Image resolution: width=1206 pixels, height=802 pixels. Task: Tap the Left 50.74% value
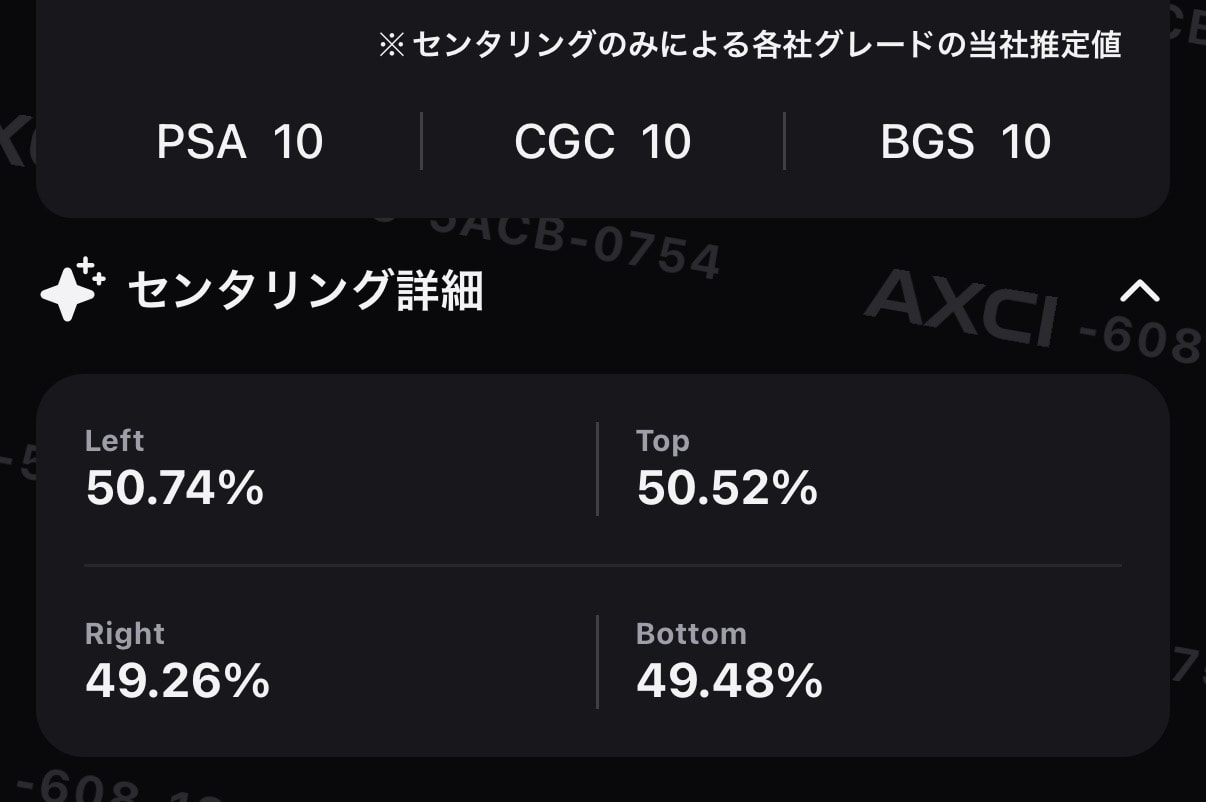[175, 489]
